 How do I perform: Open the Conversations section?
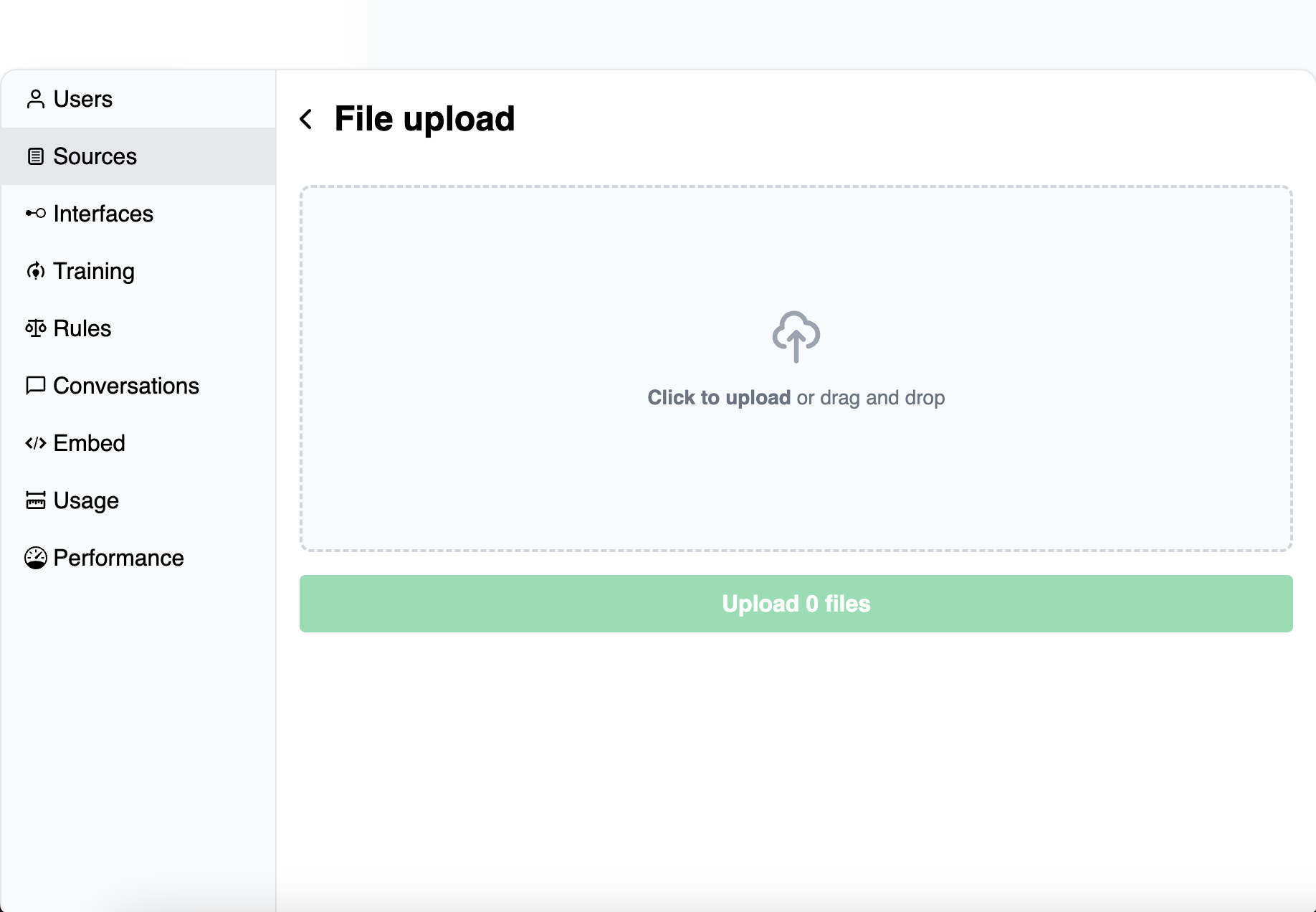[x=138, y=386]
